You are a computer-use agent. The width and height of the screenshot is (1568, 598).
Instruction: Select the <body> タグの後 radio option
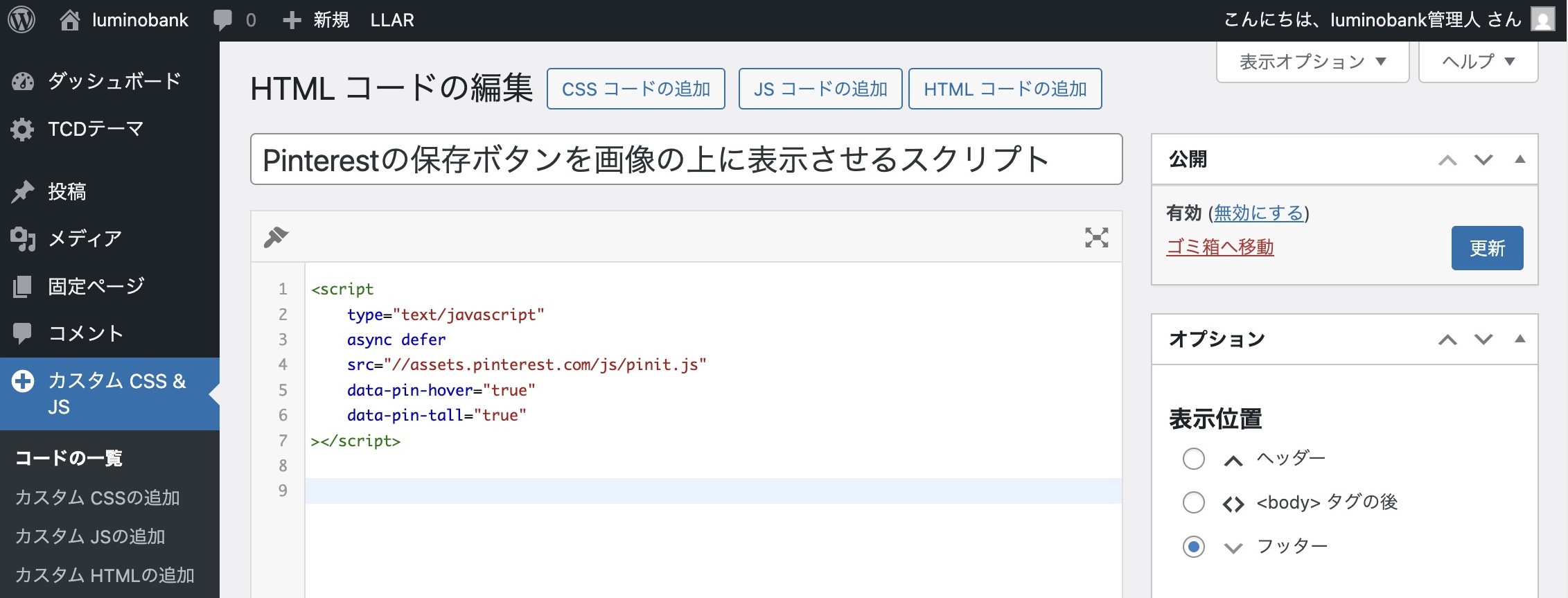tap(1193, 502)
